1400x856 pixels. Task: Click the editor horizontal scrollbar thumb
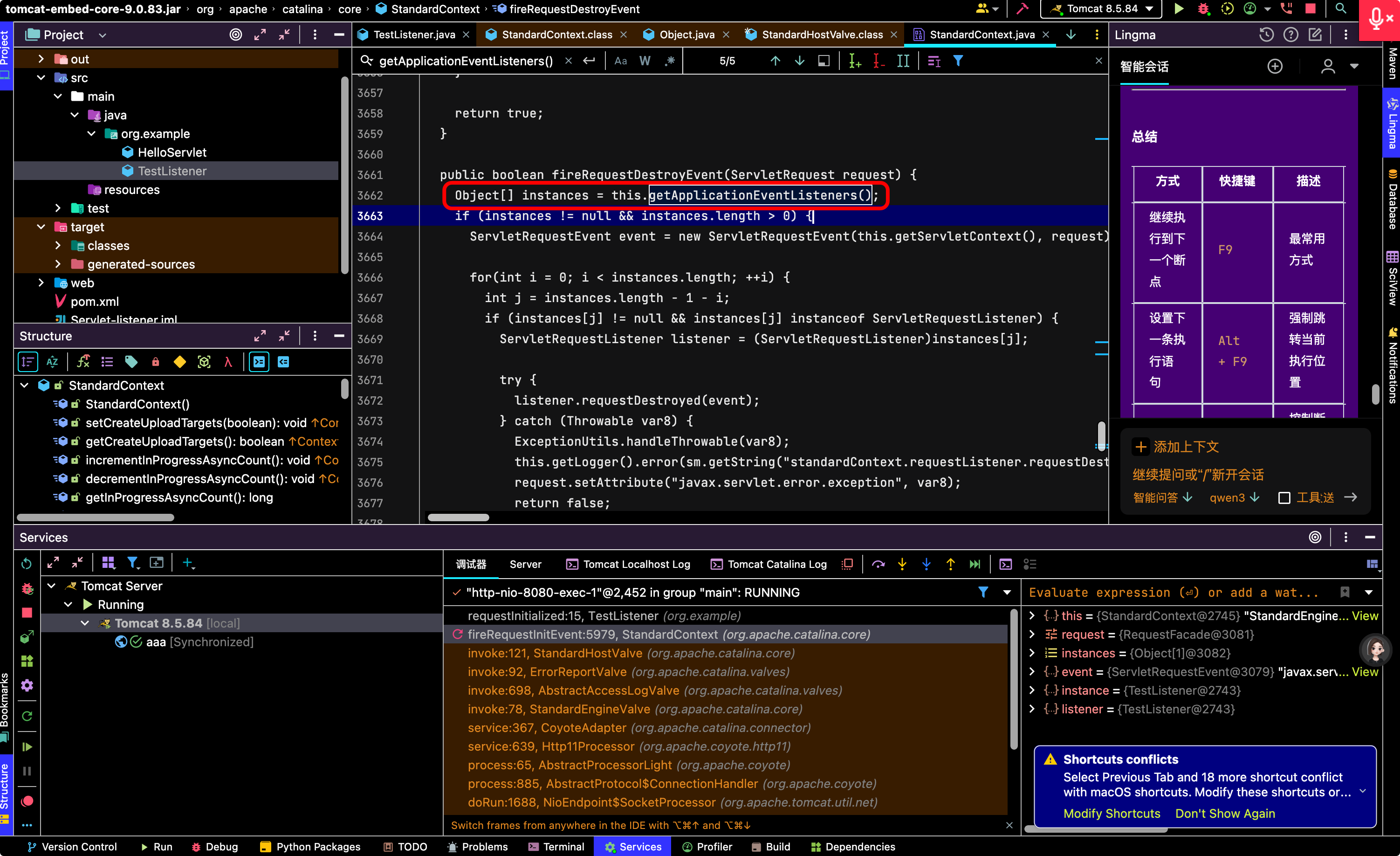tap(458, 517)
